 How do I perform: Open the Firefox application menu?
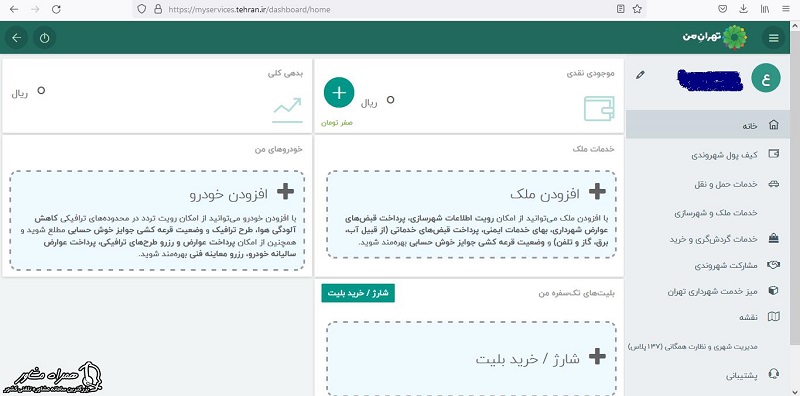pos(785,9)
